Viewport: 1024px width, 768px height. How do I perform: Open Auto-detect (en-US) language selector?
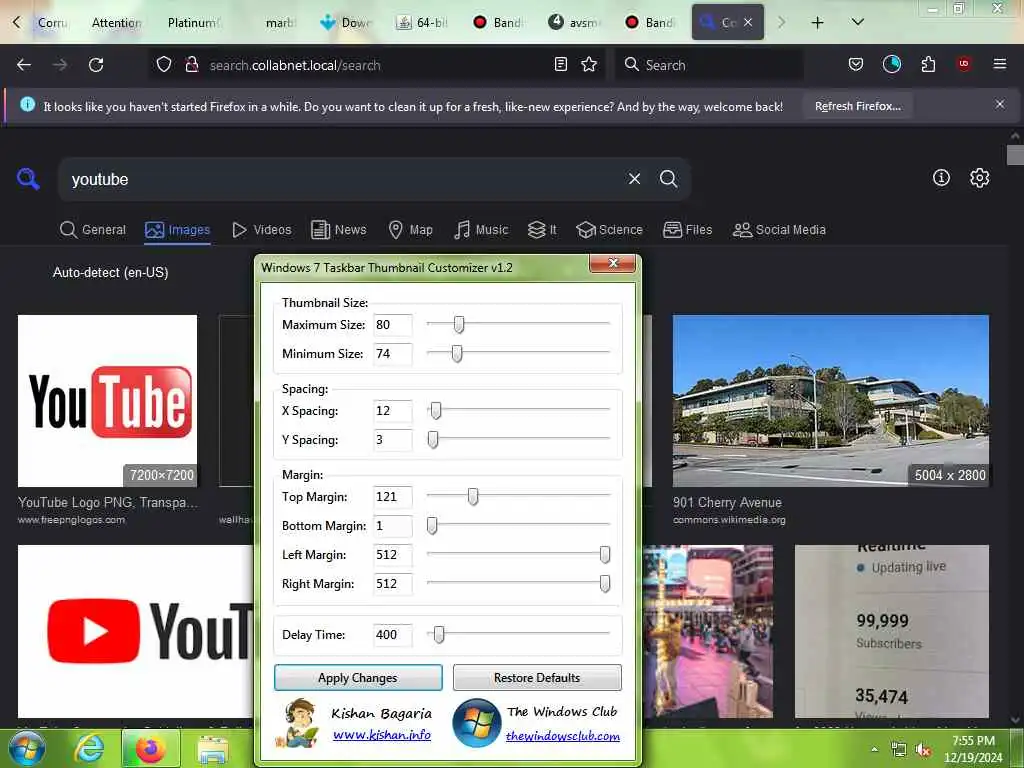(110, 272)
